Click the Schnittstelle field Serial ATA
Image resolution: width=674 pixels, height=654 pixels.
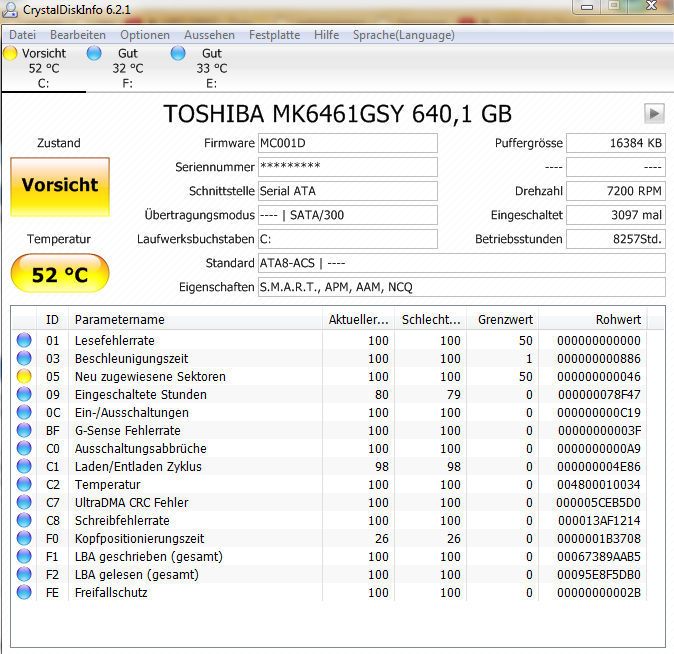click(x=348, y=191)
